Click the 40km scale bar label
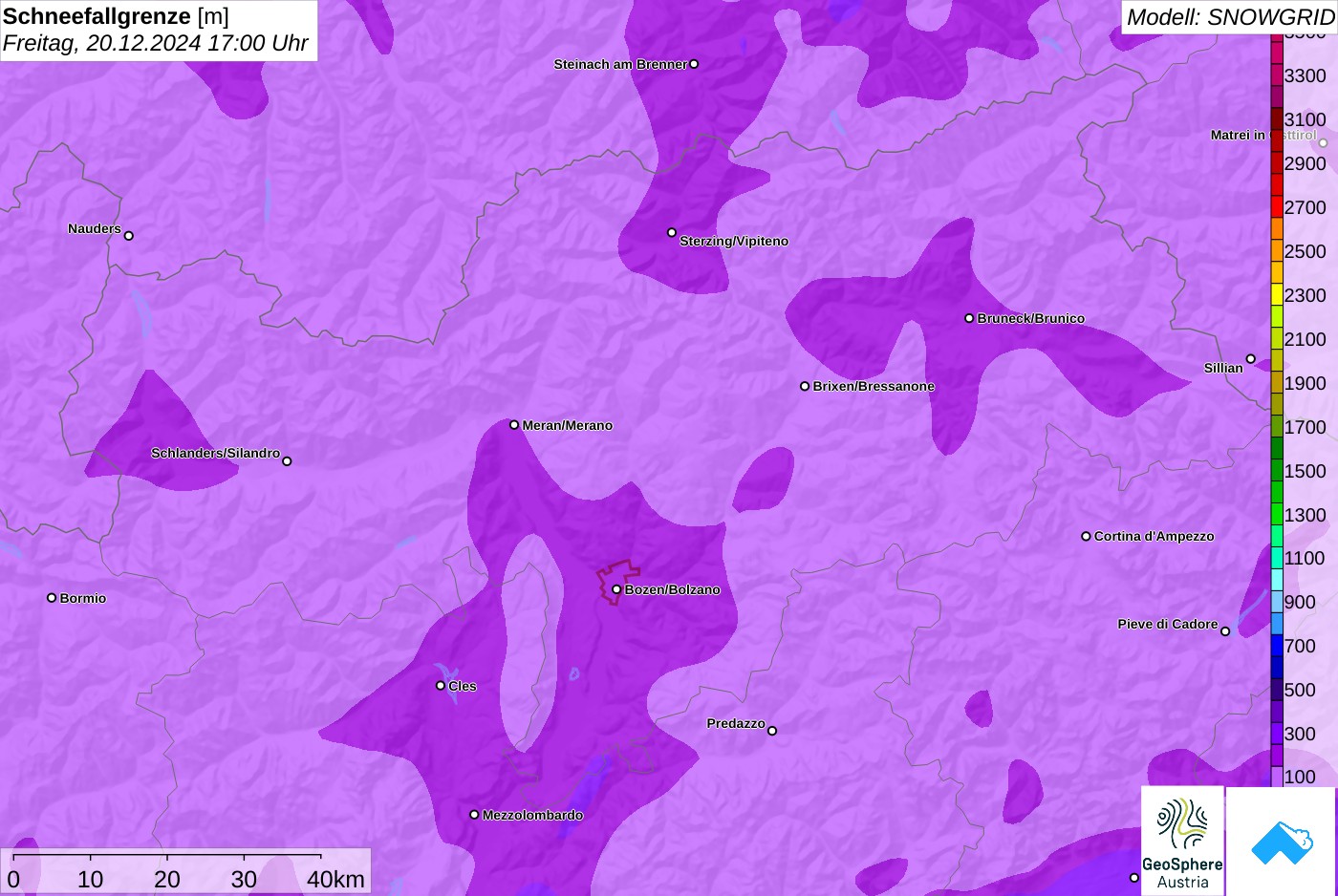The width and height of the screenshot is (1338, 896). pos(335,879)
